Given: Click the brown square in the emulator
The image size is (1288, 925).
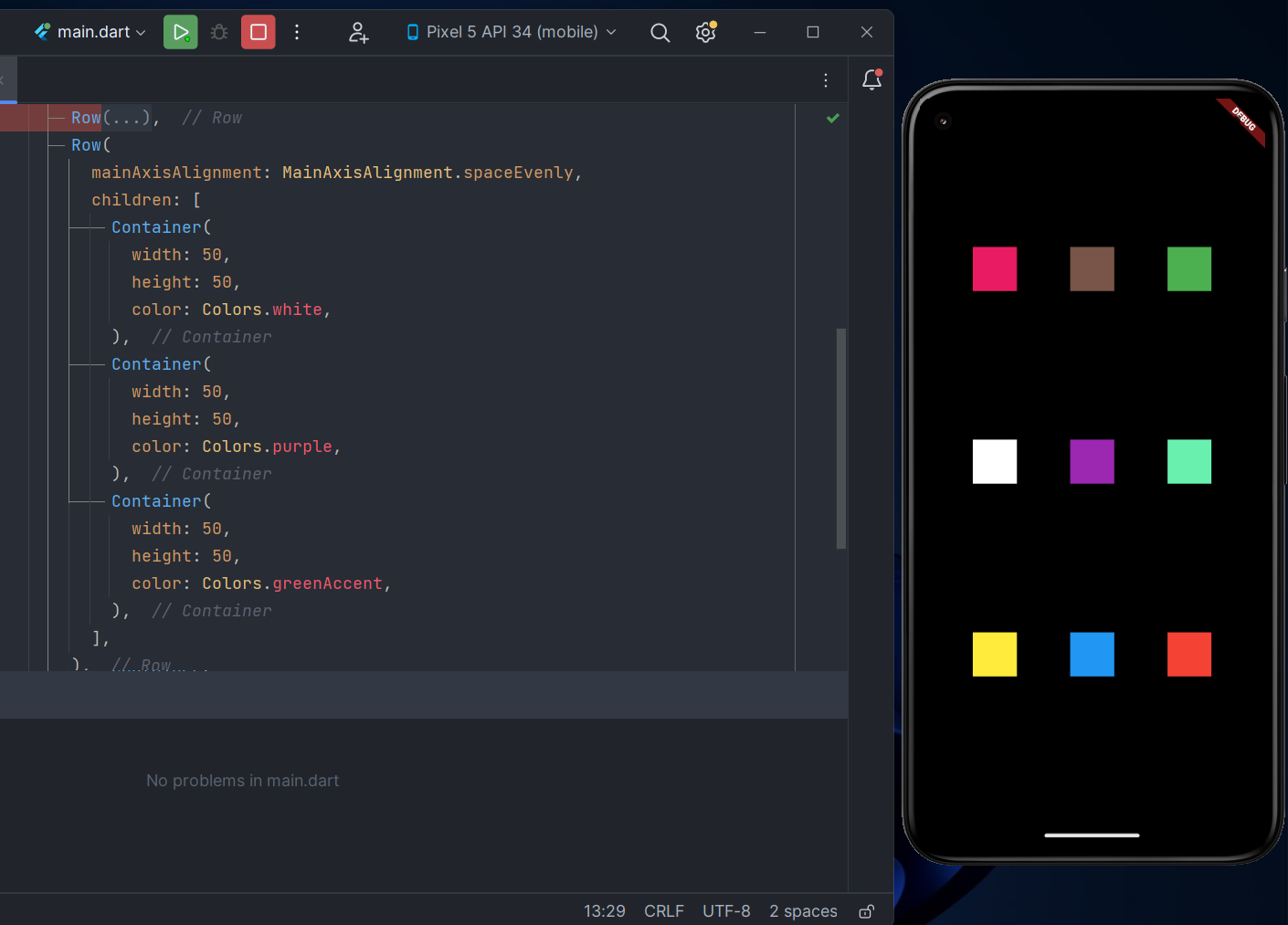Looking at the screenshot, I should 1092,269.
